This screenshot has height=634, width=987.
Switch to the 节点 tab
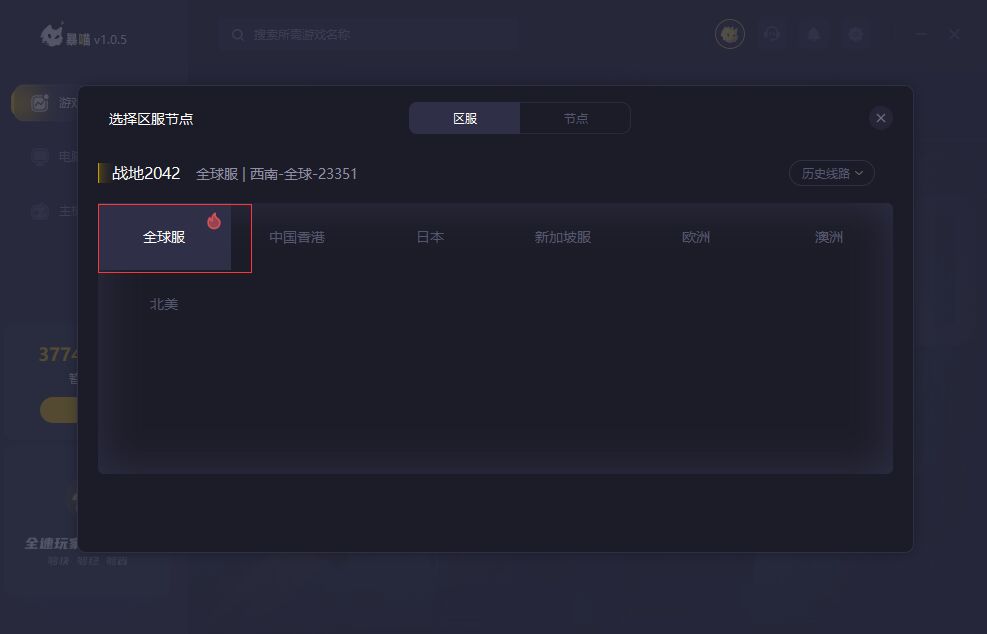[575, 118]
